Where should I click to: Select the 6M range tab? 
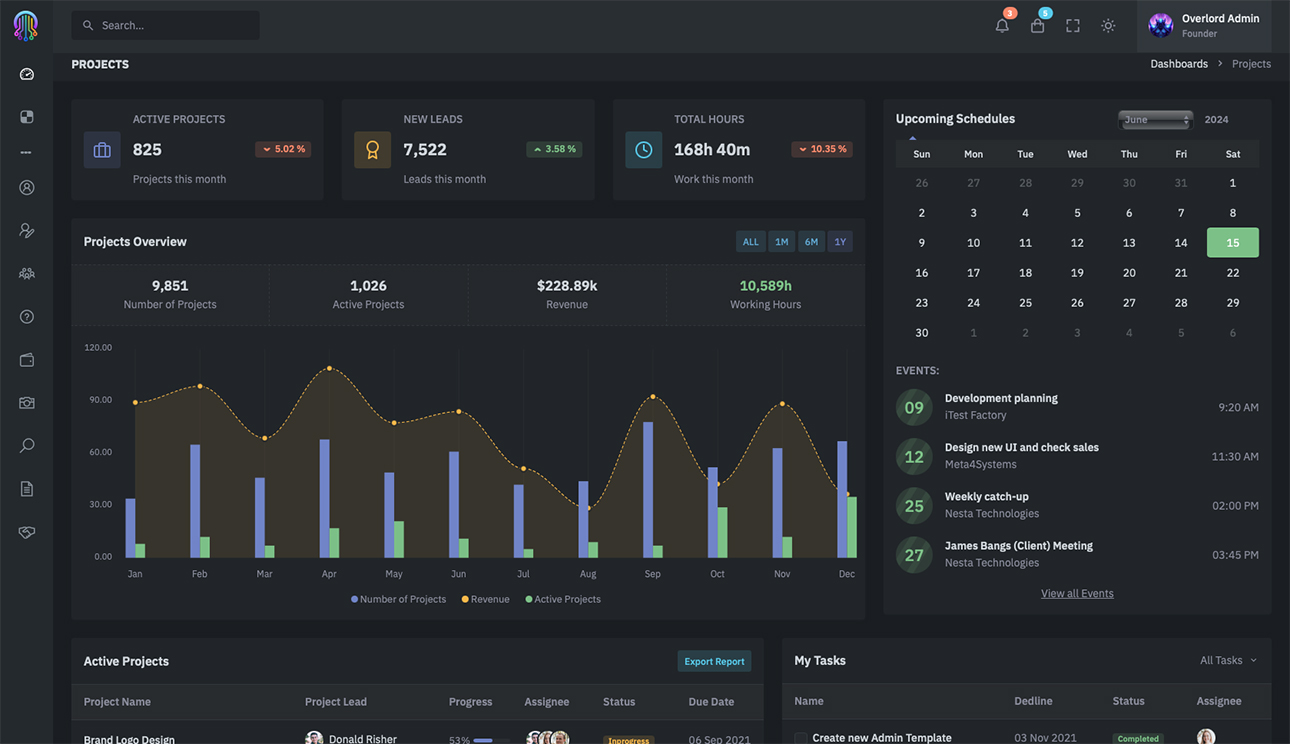(x=811, y=242)
